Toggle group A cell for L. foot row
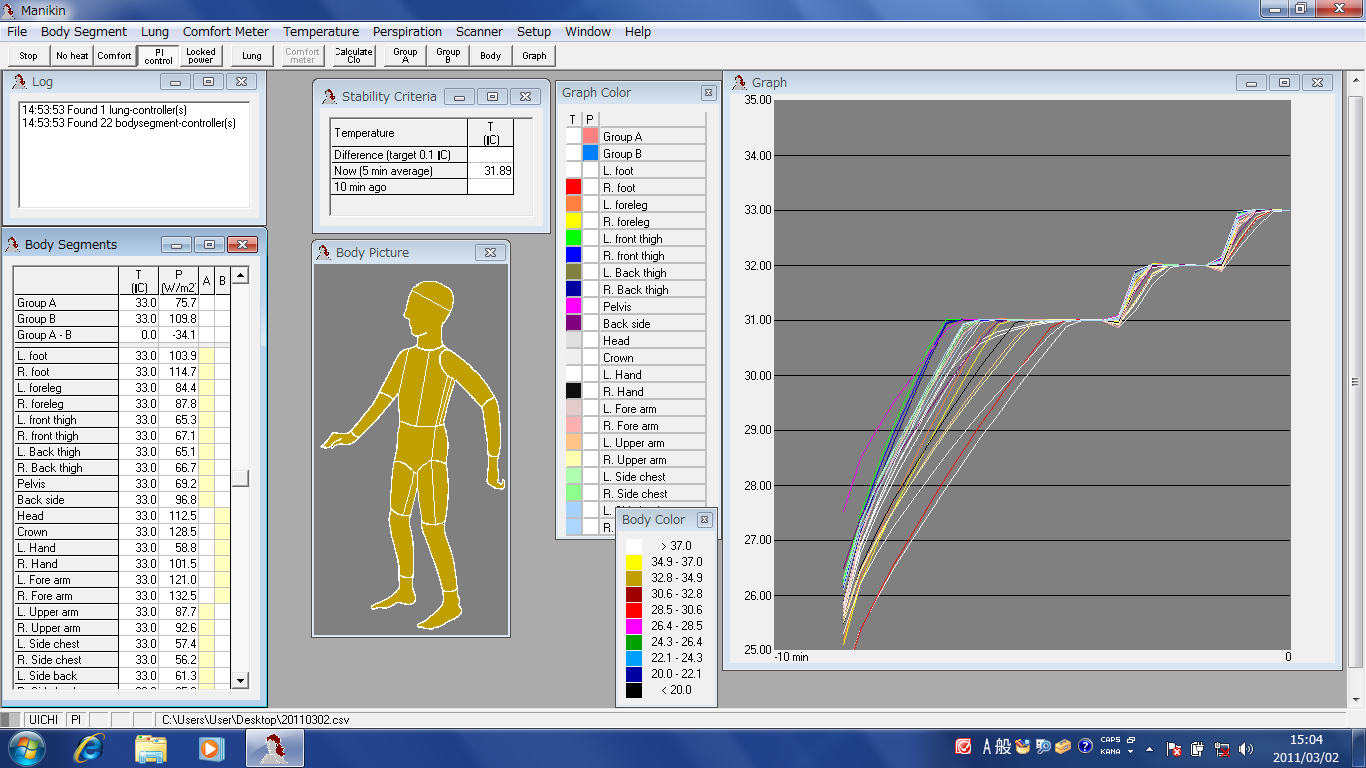 [207, 356]
